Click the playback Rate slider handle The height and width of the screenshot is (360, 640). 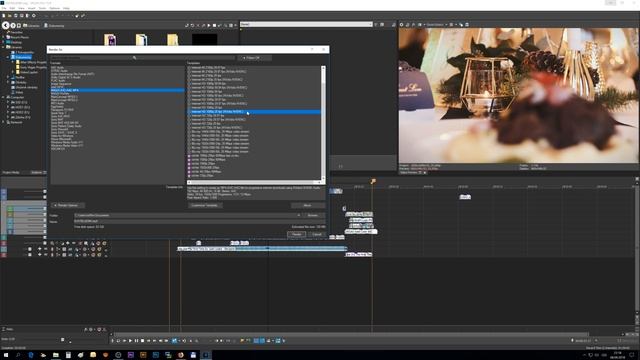pyautogui.click(x=62, y=339)
